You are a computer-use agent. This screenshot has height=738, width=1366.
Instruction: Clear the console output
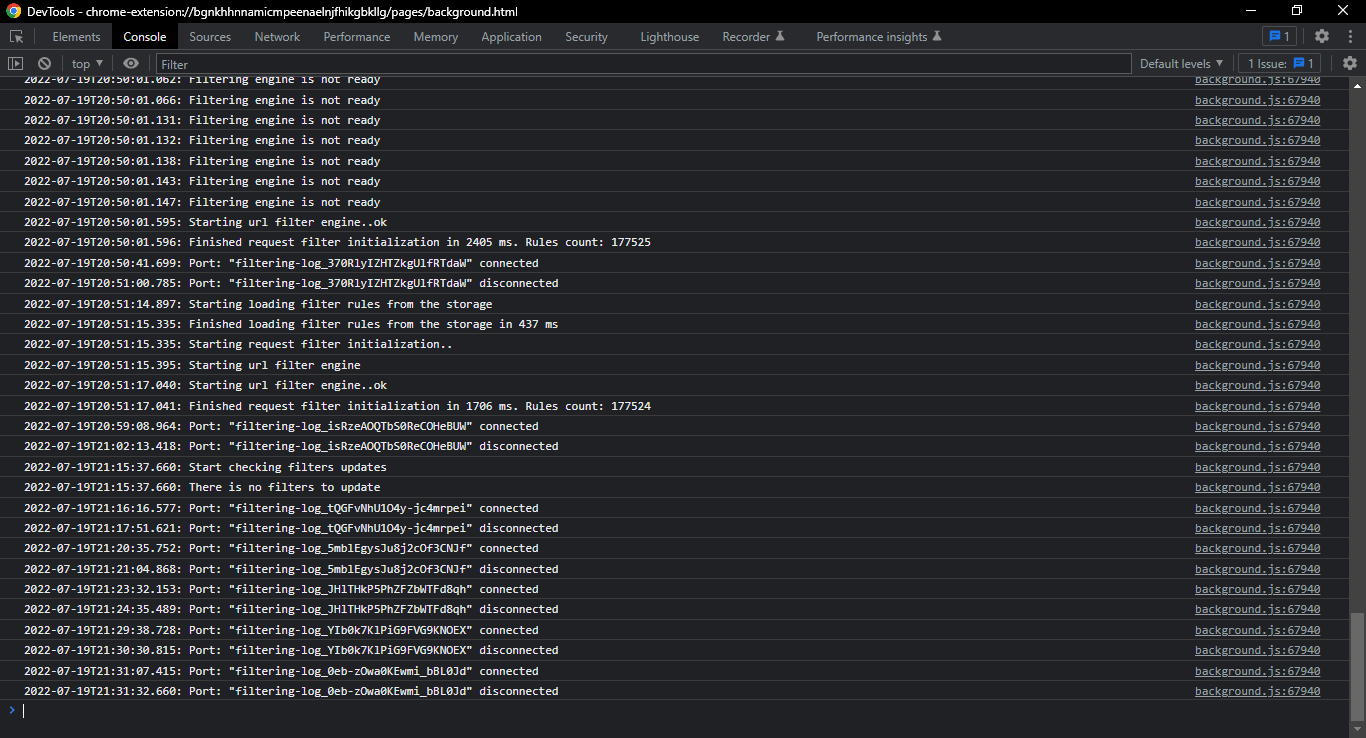[43, 63]
